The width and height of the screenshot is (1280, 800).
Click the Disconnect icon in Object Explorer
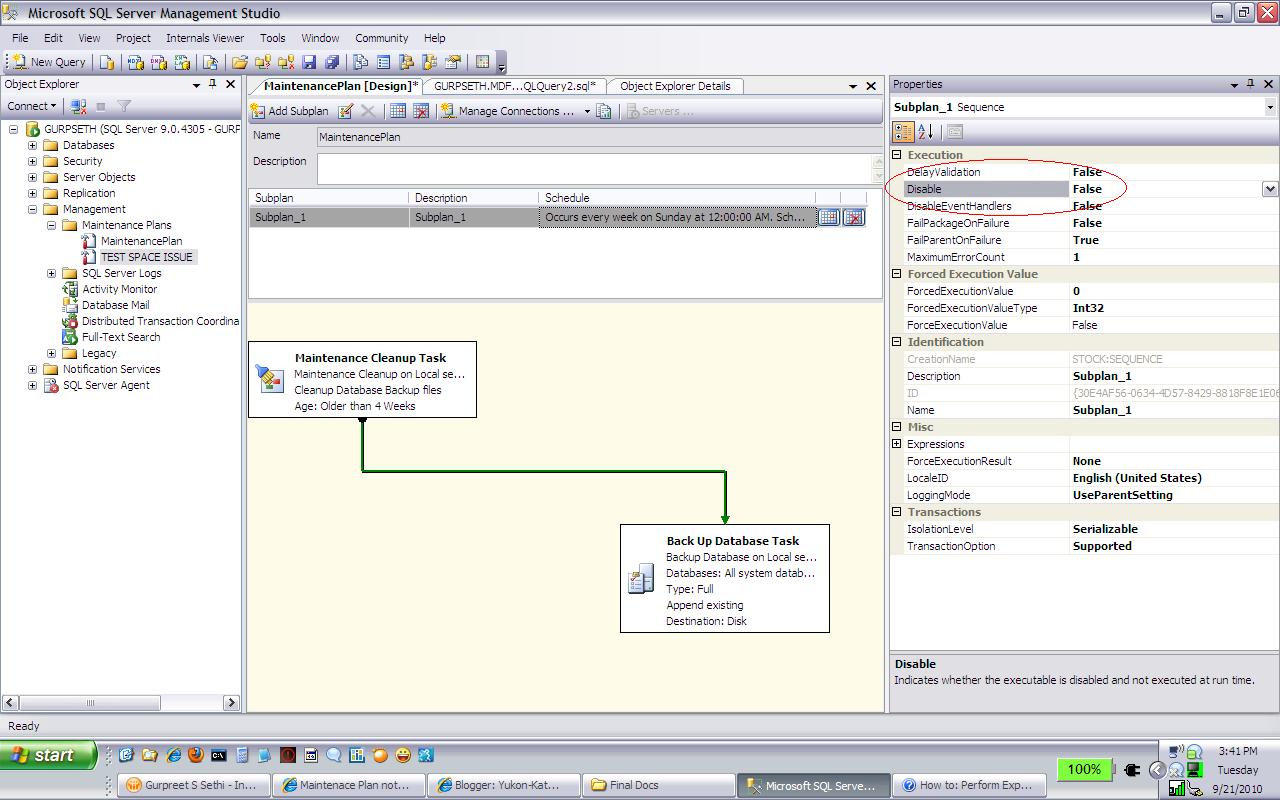79,106
